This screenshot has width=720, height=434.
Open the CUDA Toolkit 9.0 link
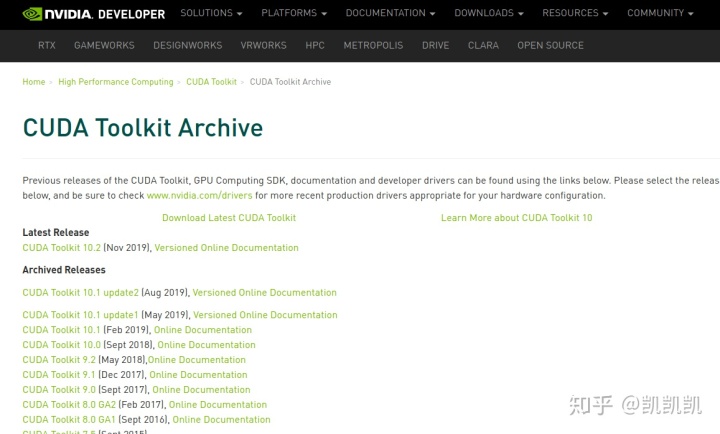click(x=59, y=390)
